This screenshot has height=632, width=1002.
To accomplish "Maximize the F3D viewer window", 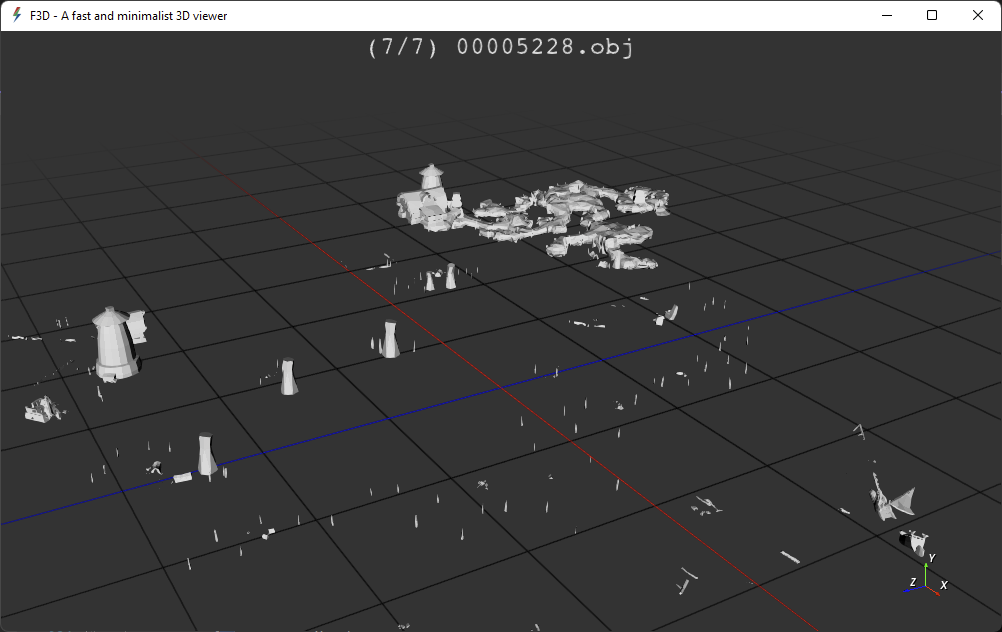I will coord(932,15).
